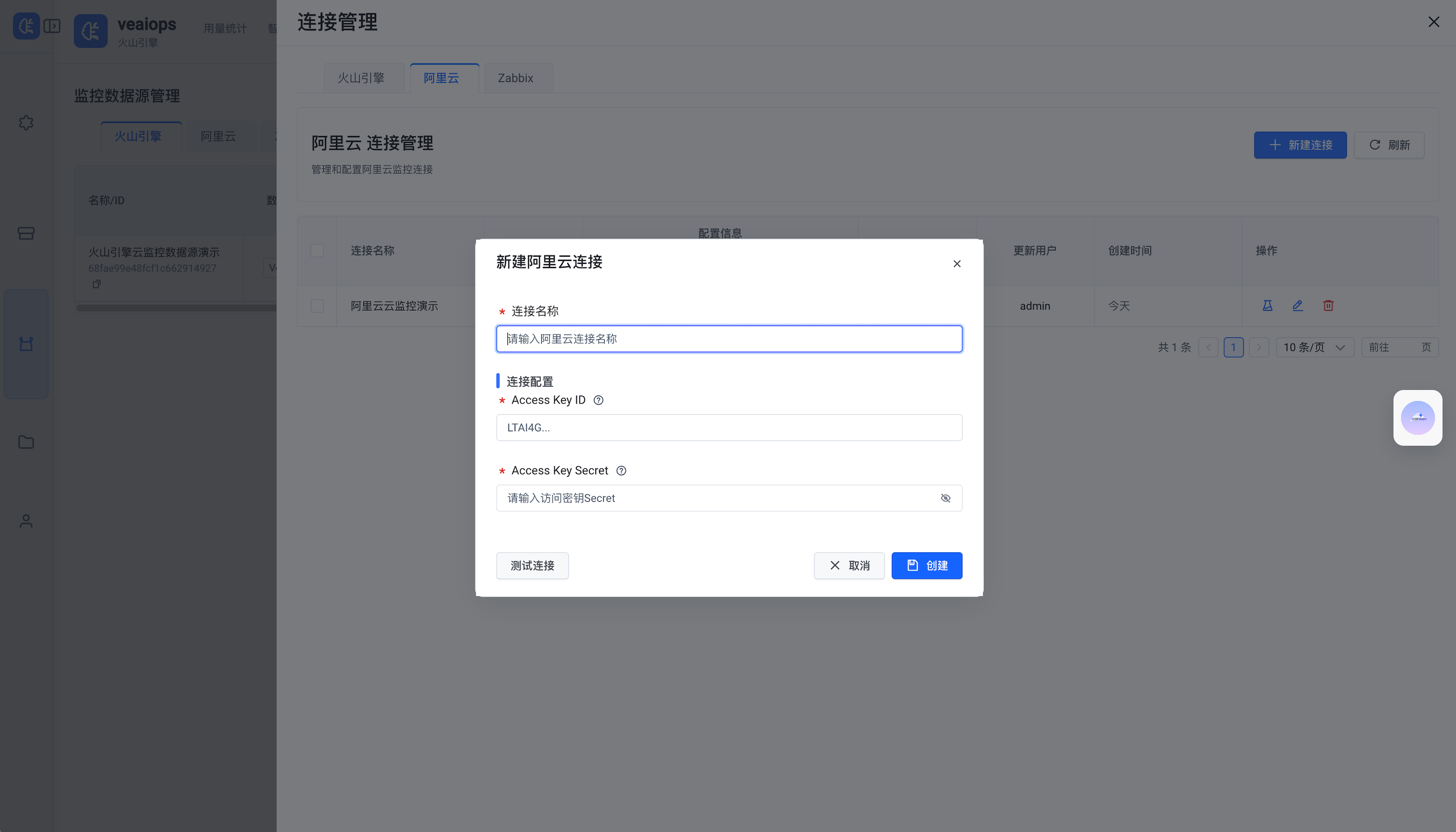The height and width of the screenshot is (832, 1456).
Task: Switch to the 火山引擎 tab
Action: click(x=362, y=78)
